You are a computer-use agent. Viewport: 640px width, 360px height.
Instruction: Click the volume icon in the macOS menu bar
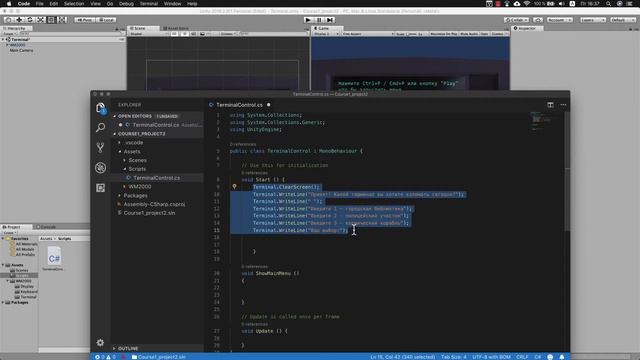point(561,4)
